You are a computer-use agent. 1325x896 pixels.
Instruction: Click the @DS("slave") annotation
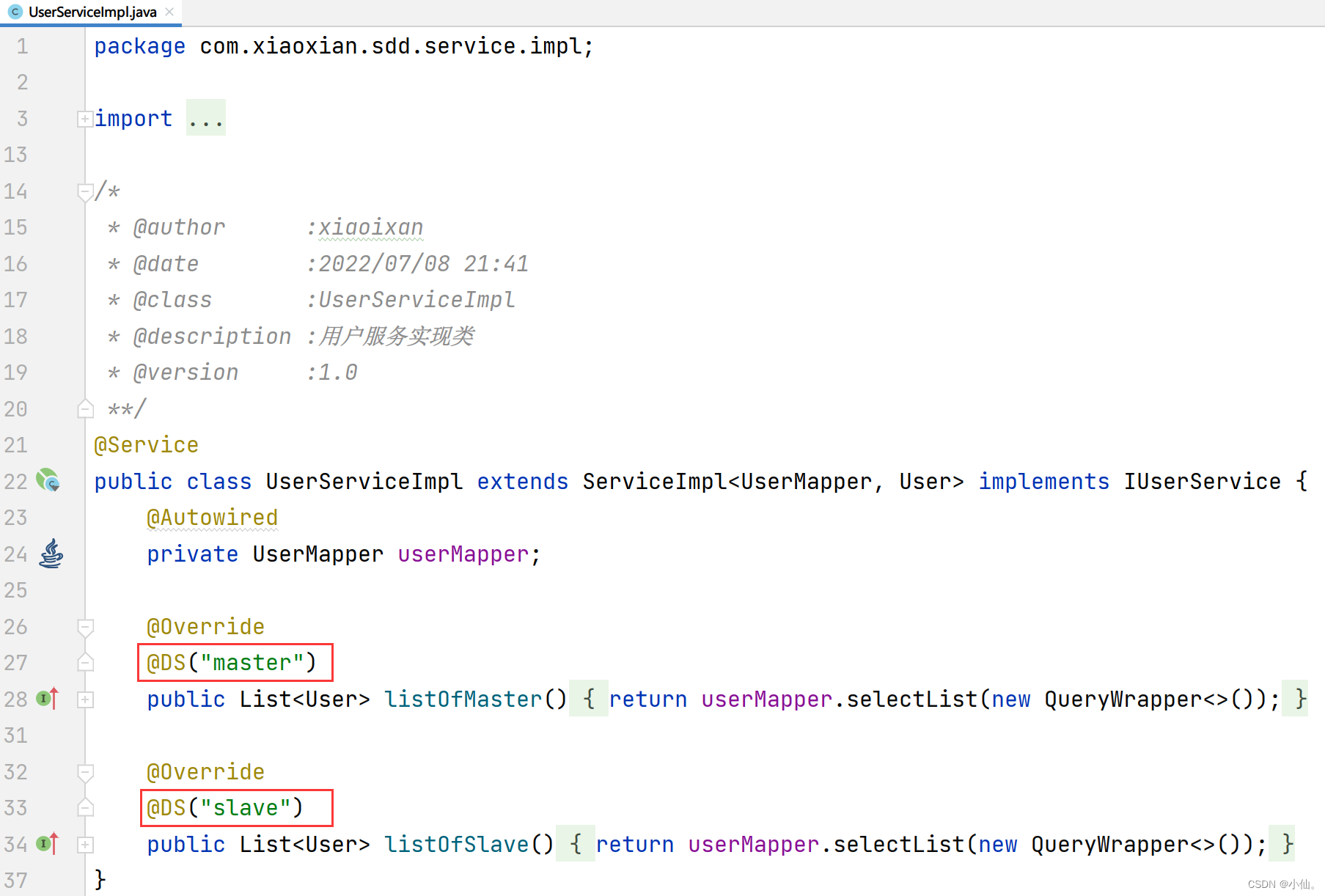(x=225, y=808)
